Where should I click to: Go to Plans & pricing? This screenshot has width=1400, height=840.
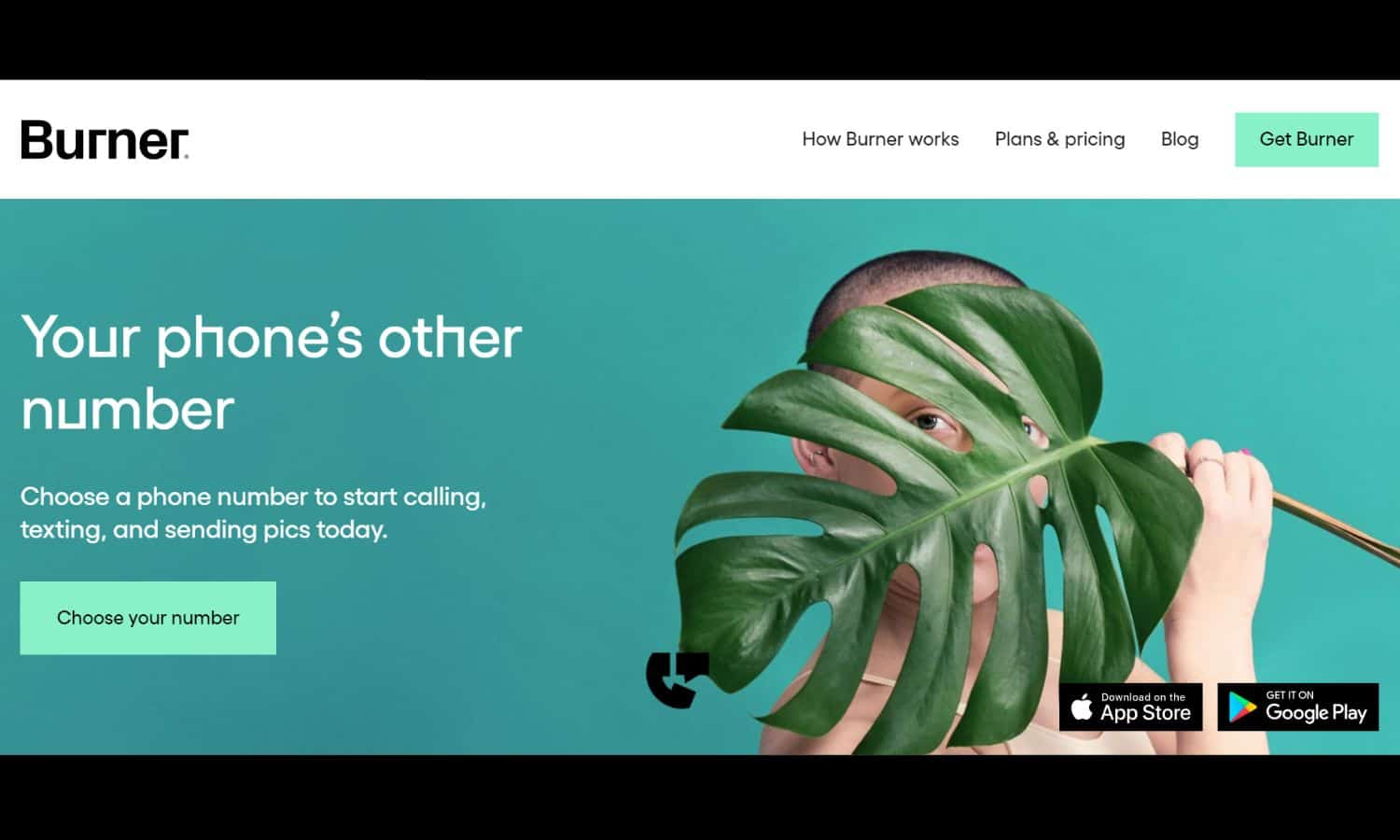click(x=1059, y=139)
